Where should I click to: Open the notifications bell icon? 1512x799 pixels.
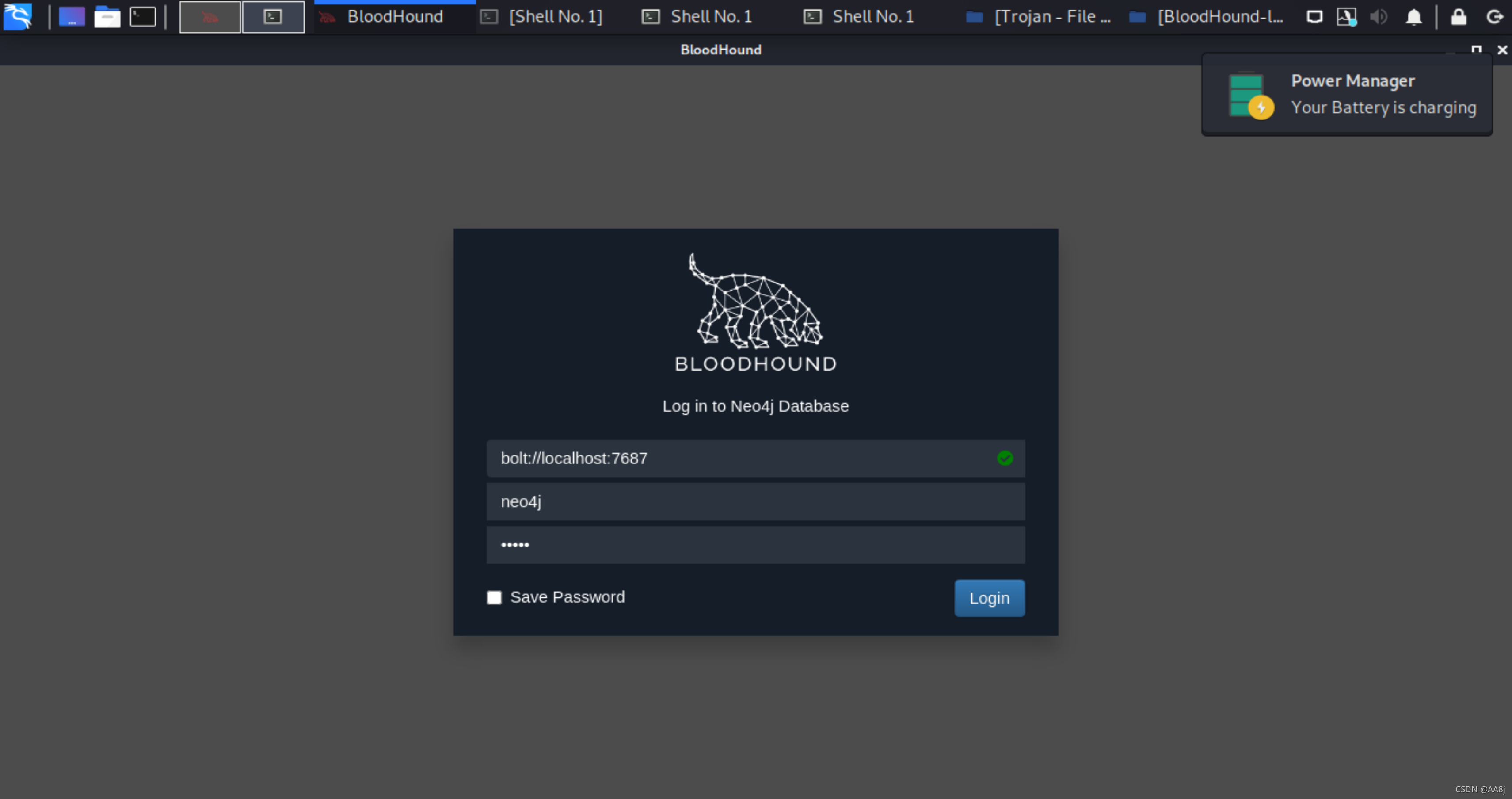pyautogui.click(x=1413, y=16)
